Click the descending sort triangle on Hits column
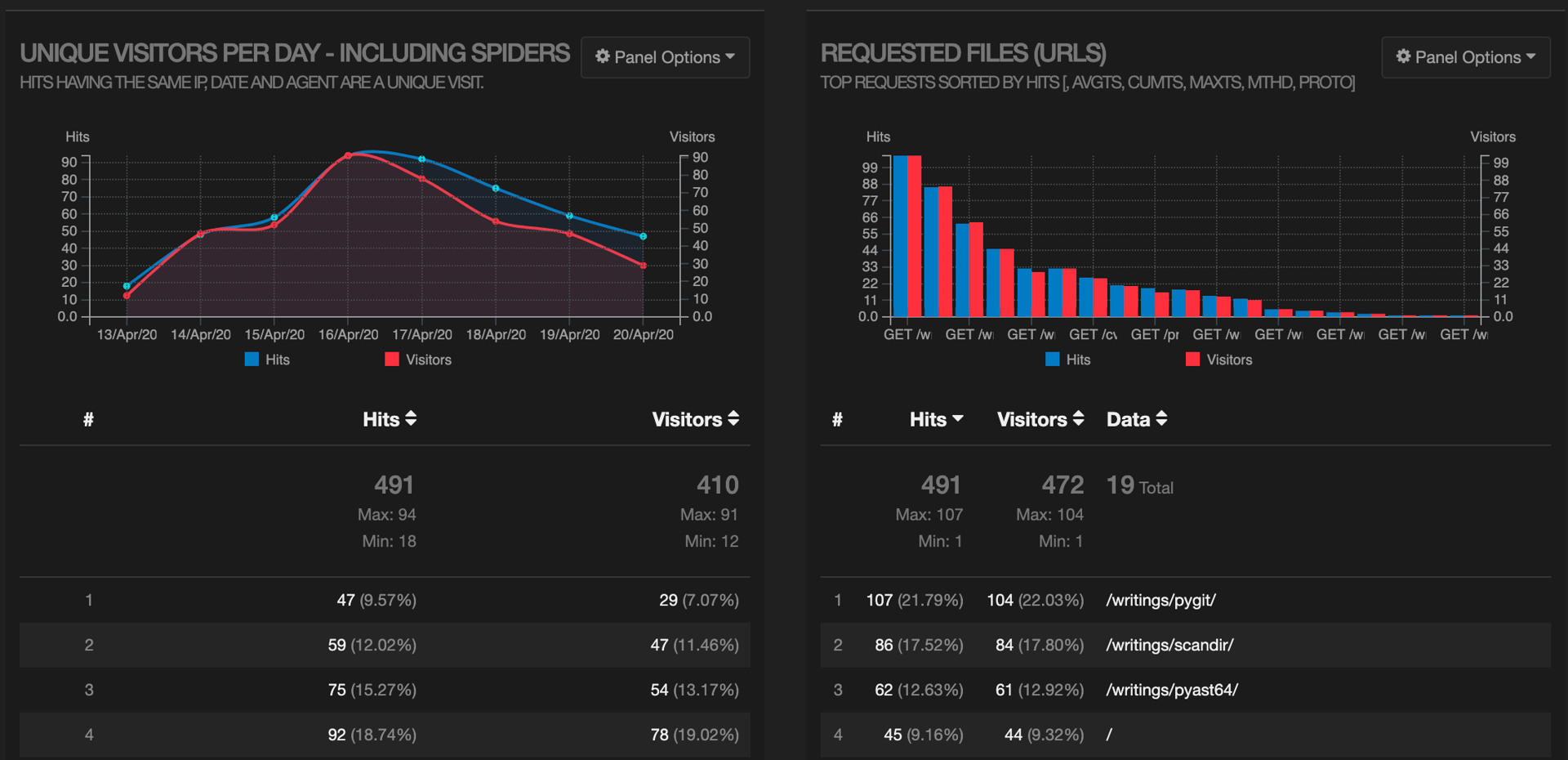The width and height of the screenshot is (1568, 760). tap(958, 419)
